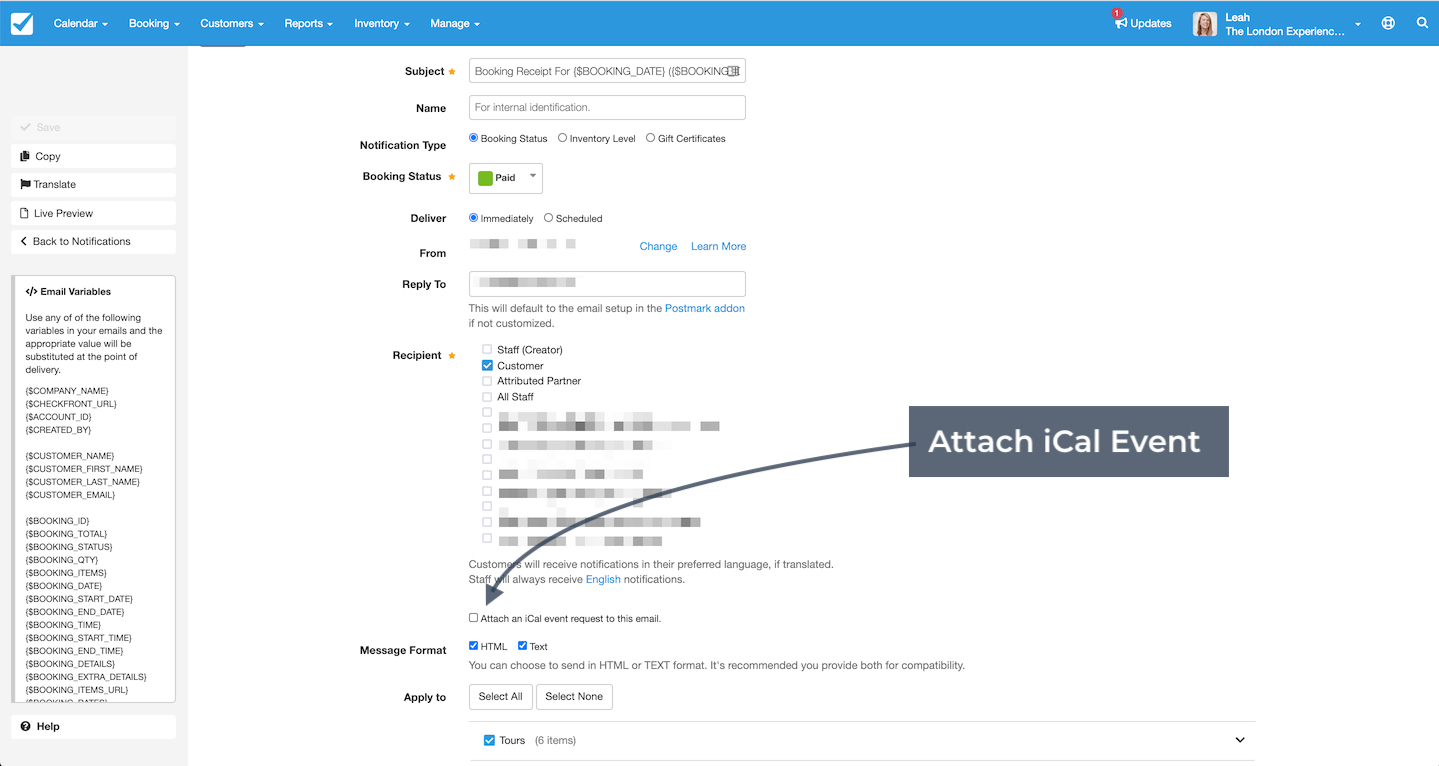Click into the Subject field
Image resolution: width=1439 pixels, height=766 pixels.
pos(607,71)
